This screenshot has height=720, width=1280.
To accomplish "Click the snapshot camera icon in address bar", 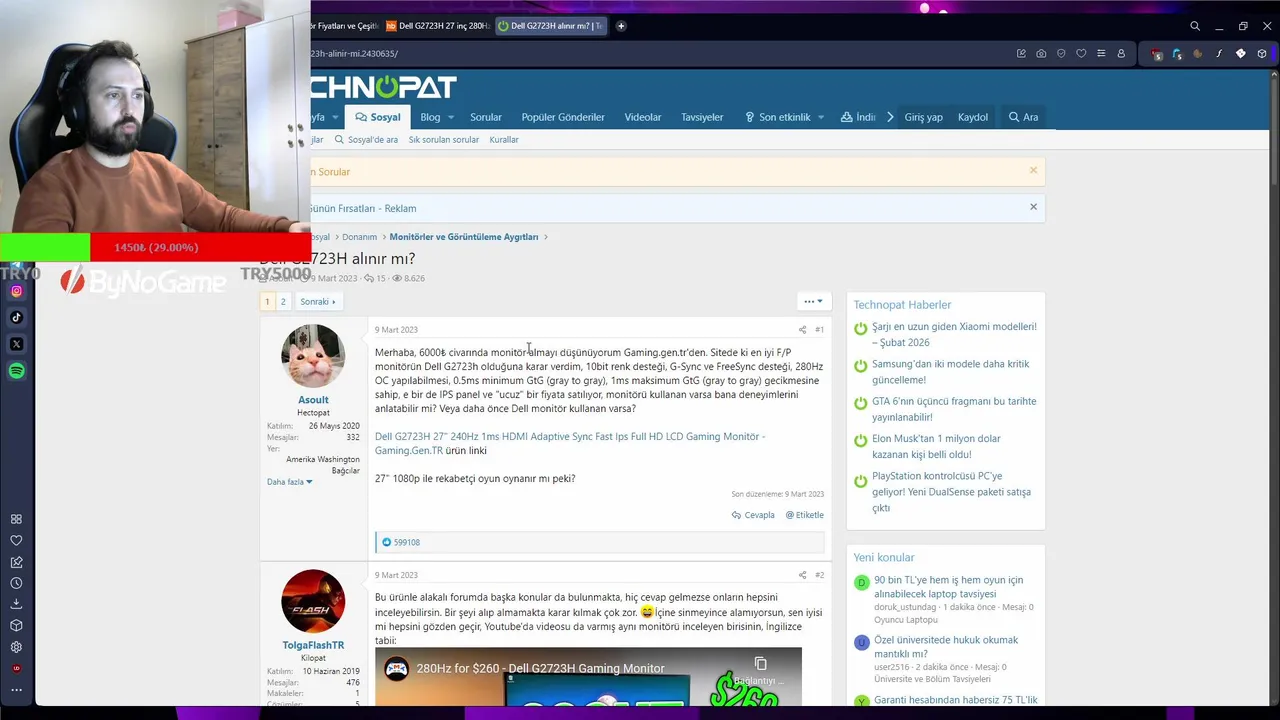I will coord(1041,54).
